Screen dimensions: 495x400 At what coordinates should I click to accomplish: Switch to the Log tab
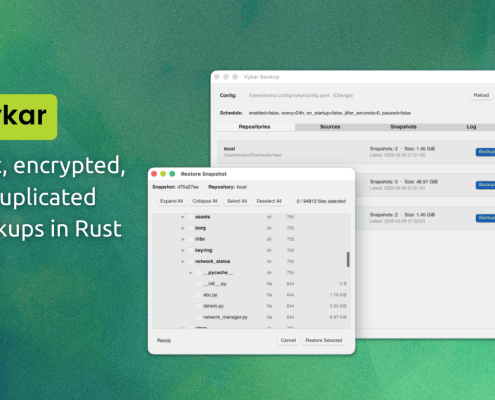point(471,127)
